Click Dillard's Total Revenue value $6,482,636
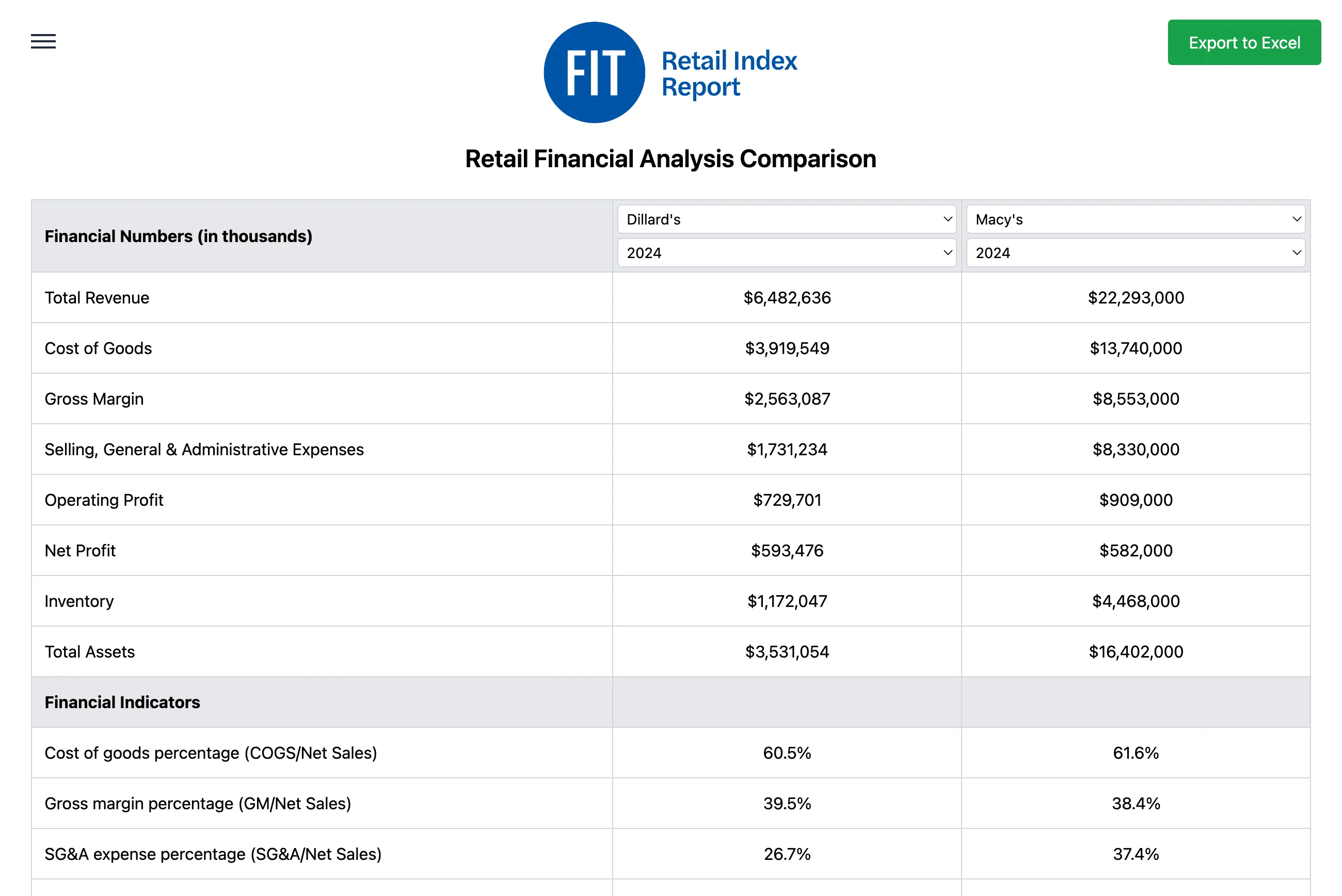The height and width of the screenshot is (896, 1342). [x=787, y=298]
